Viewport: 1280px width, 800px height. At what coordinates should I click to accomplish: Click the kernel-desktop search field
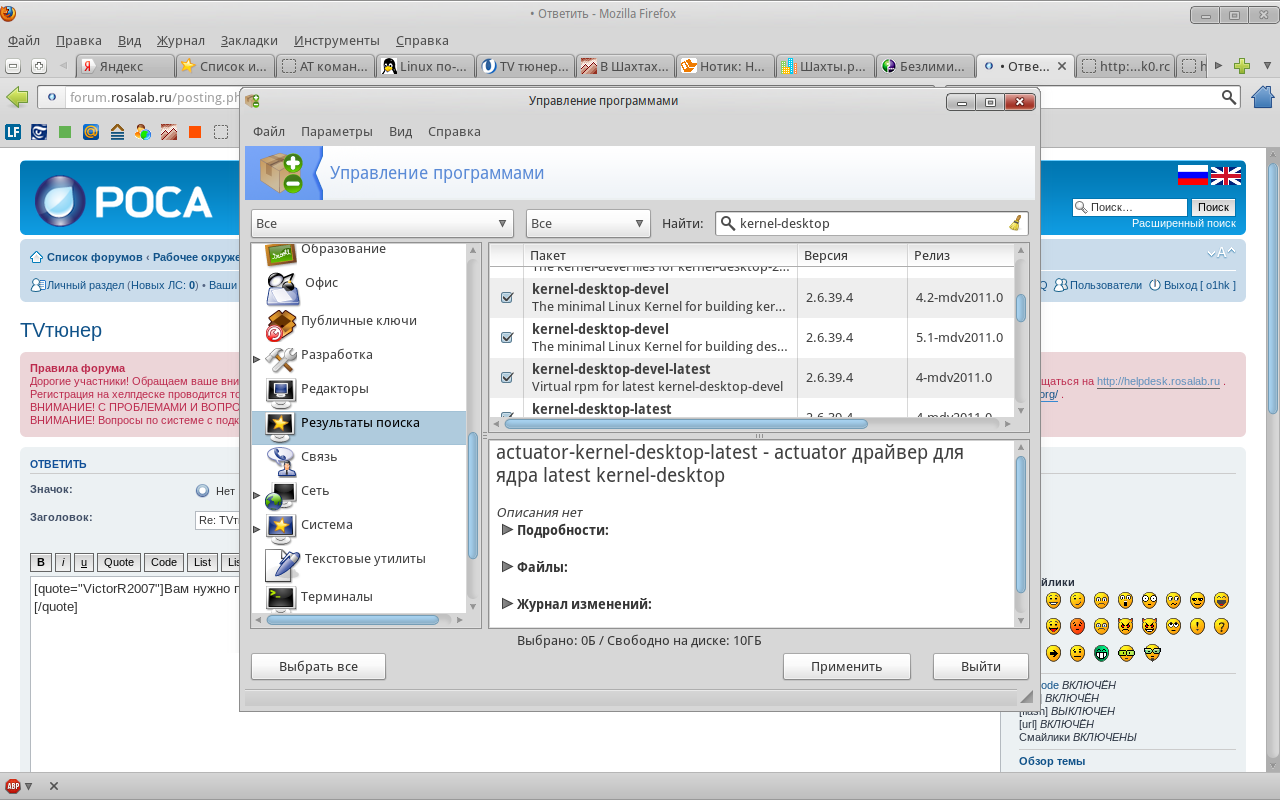tap(871, 223)
